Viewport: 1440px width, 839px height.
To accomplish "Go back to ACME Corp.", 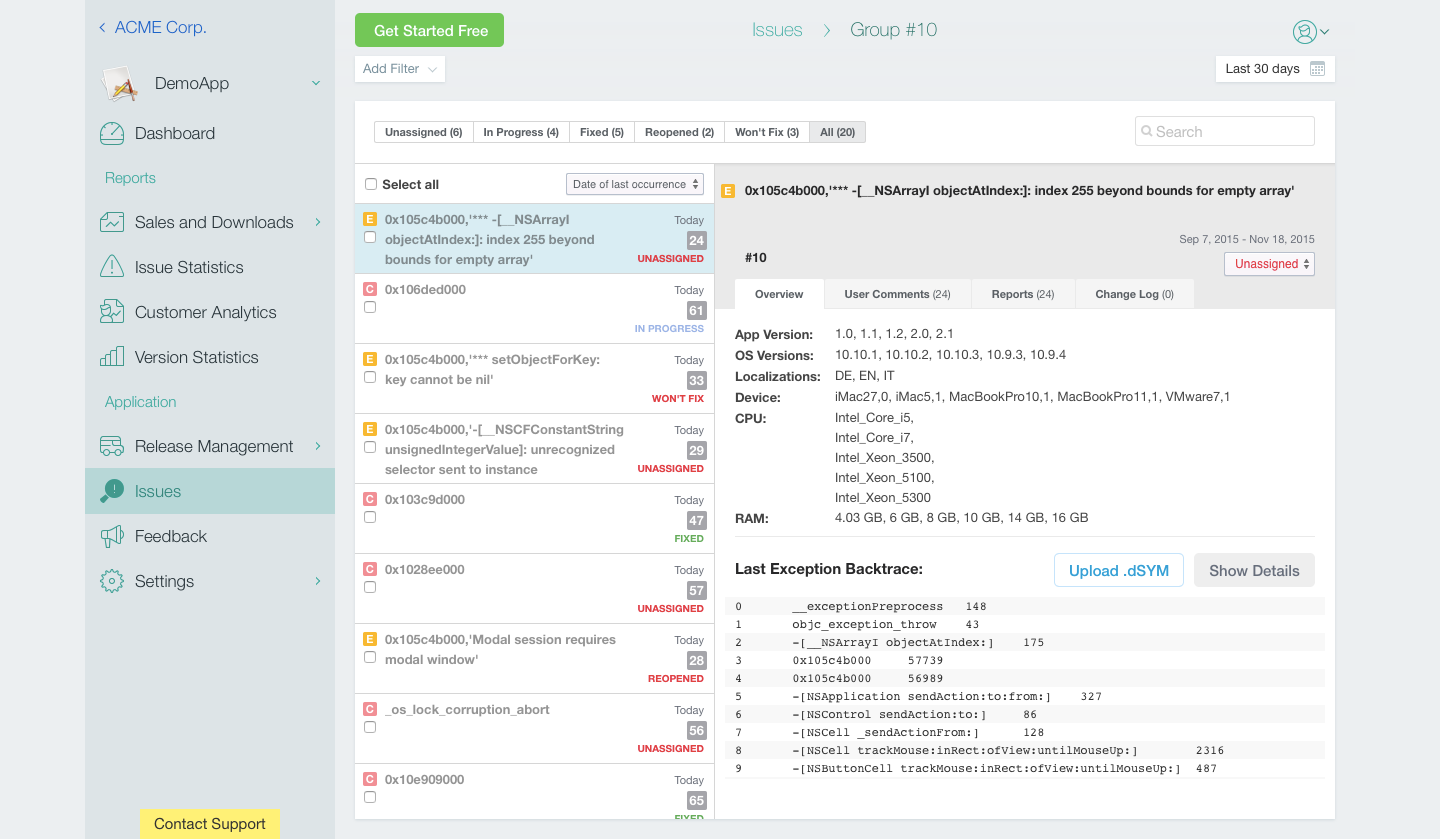I will (x=152, y=28).
